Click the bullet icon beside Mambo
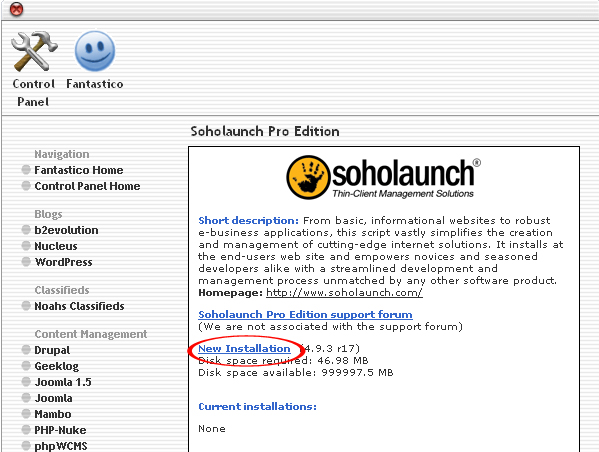 coord(26,414)
